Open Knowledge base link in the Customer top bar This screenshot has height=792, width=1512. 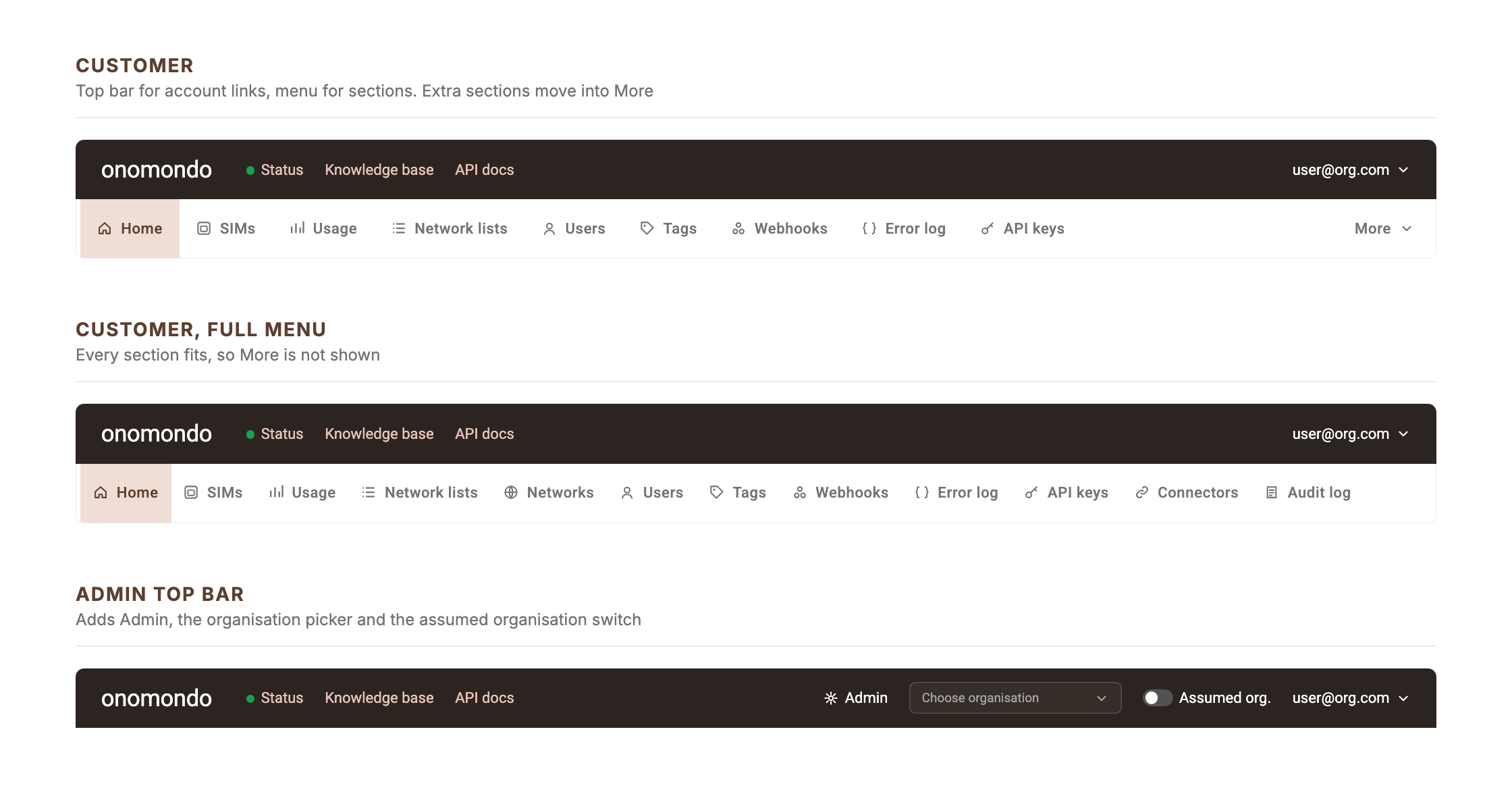click(379, 170)
